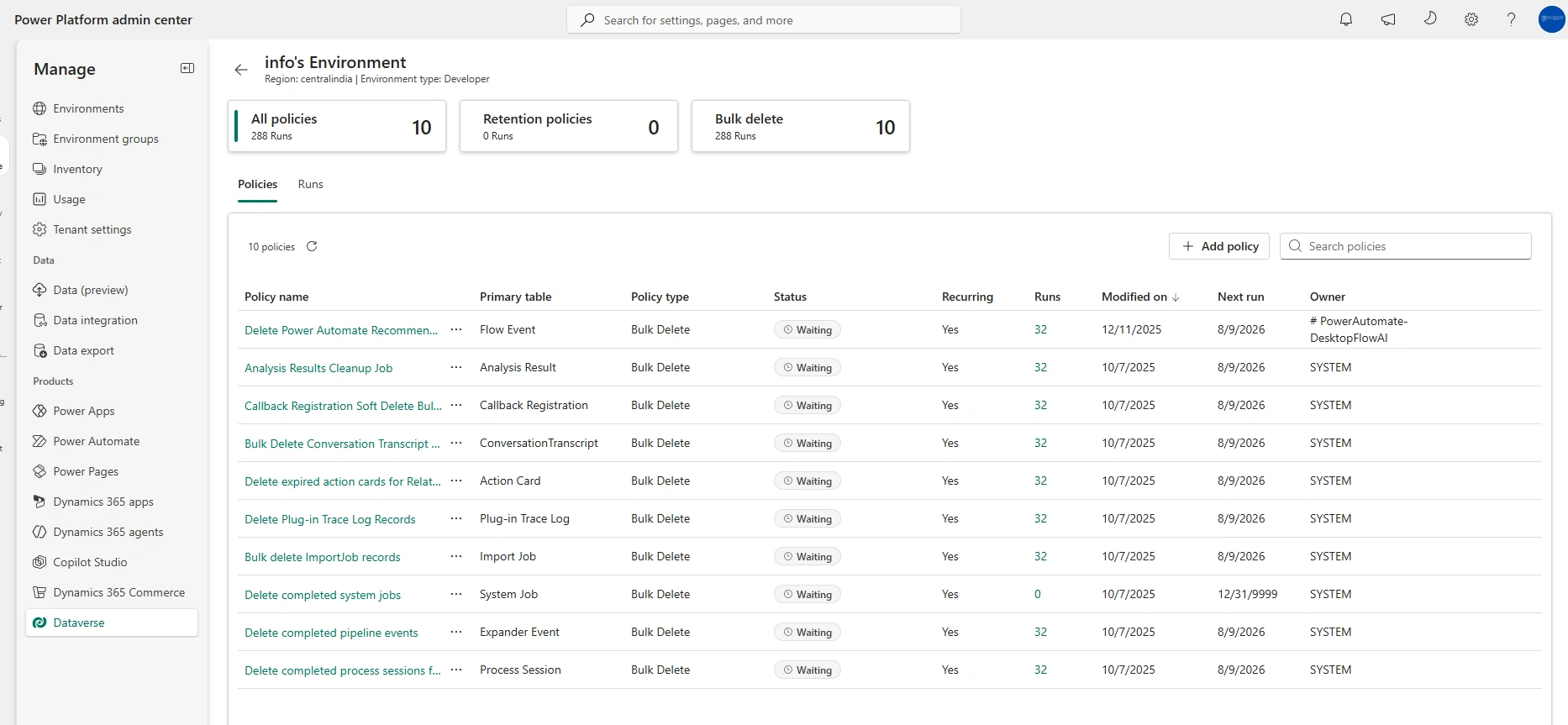
Task: Open Delete Plug-in Trace Log Records policy
Action: point(330,519)
